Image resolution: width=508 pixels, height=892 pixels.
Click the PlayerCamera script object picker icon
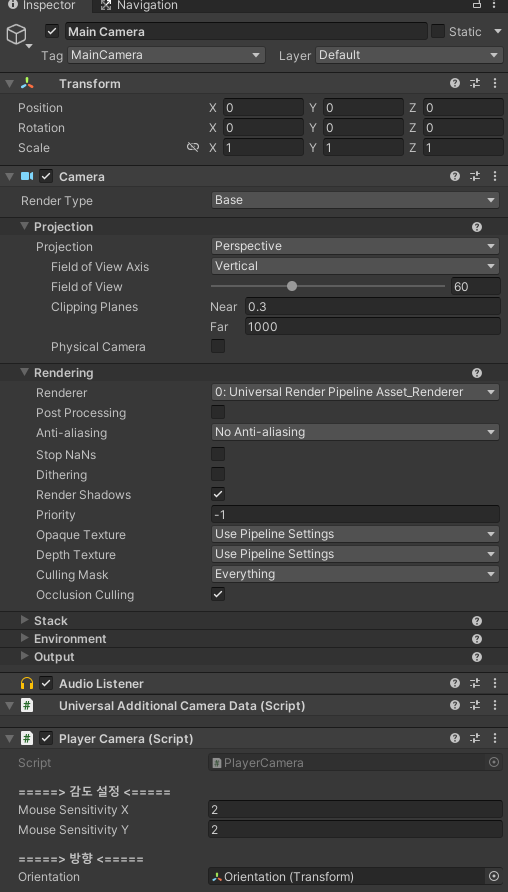click(x=494, y=762)
